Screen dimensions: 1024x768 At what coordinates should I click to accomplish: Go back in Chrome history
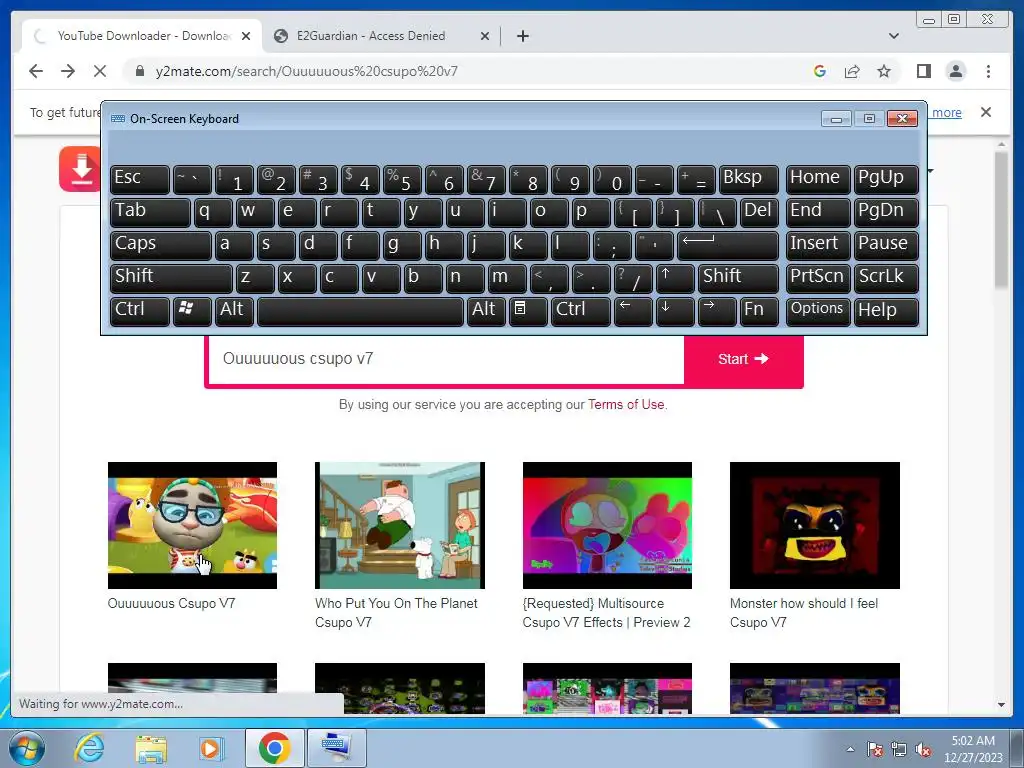pos(36,71)
